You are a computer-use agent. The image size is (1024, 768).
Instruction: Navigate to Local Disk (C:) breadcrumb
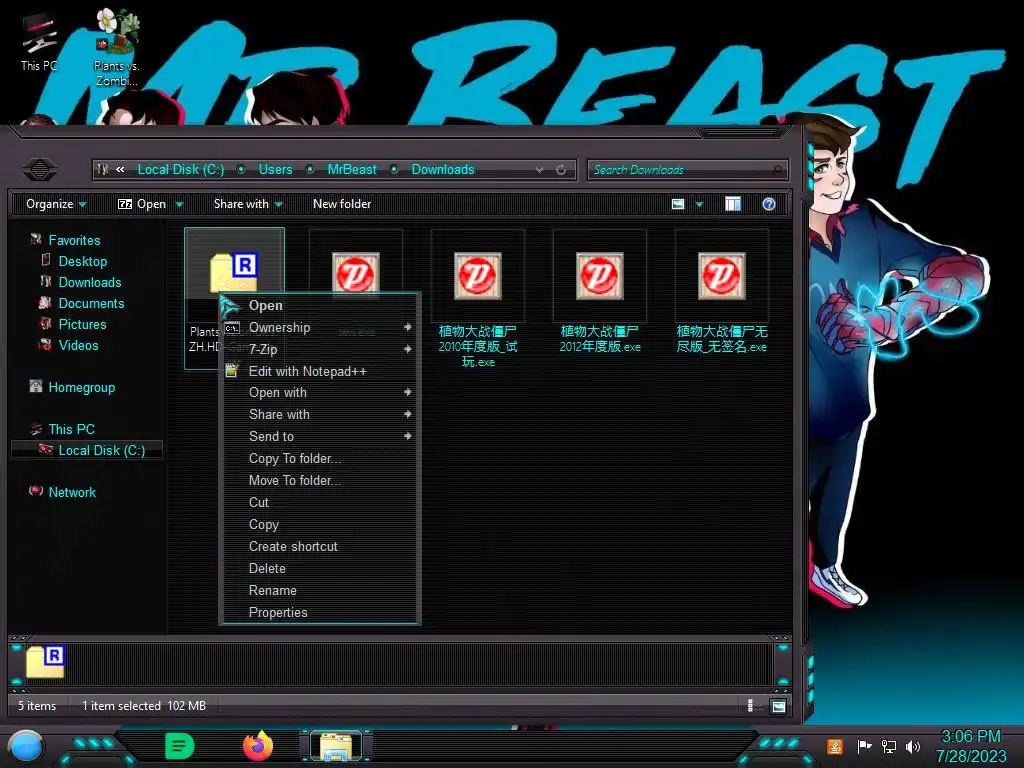[181, 170]
